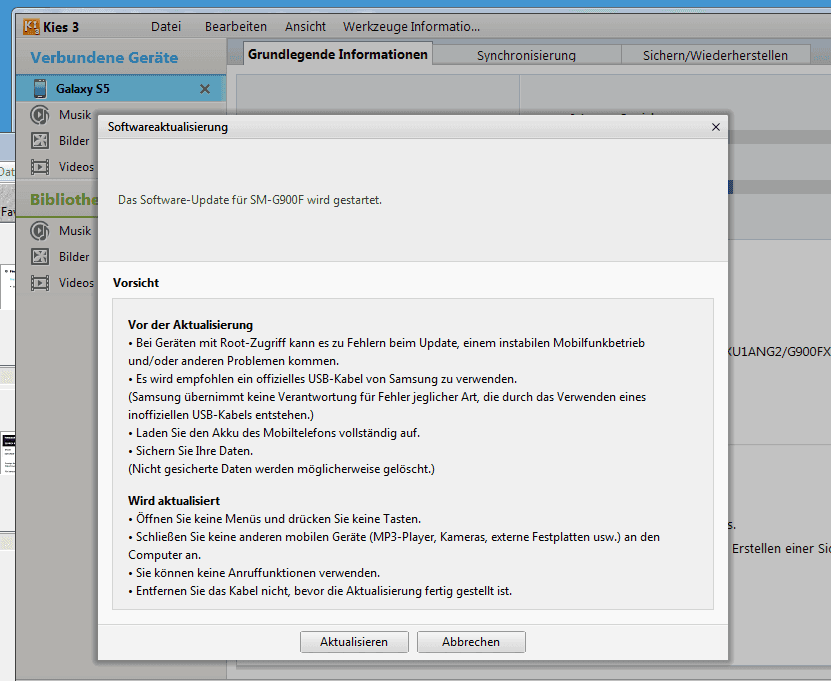Open the Bearbeiten menu

pyautogui.click(x=236, y=26)
